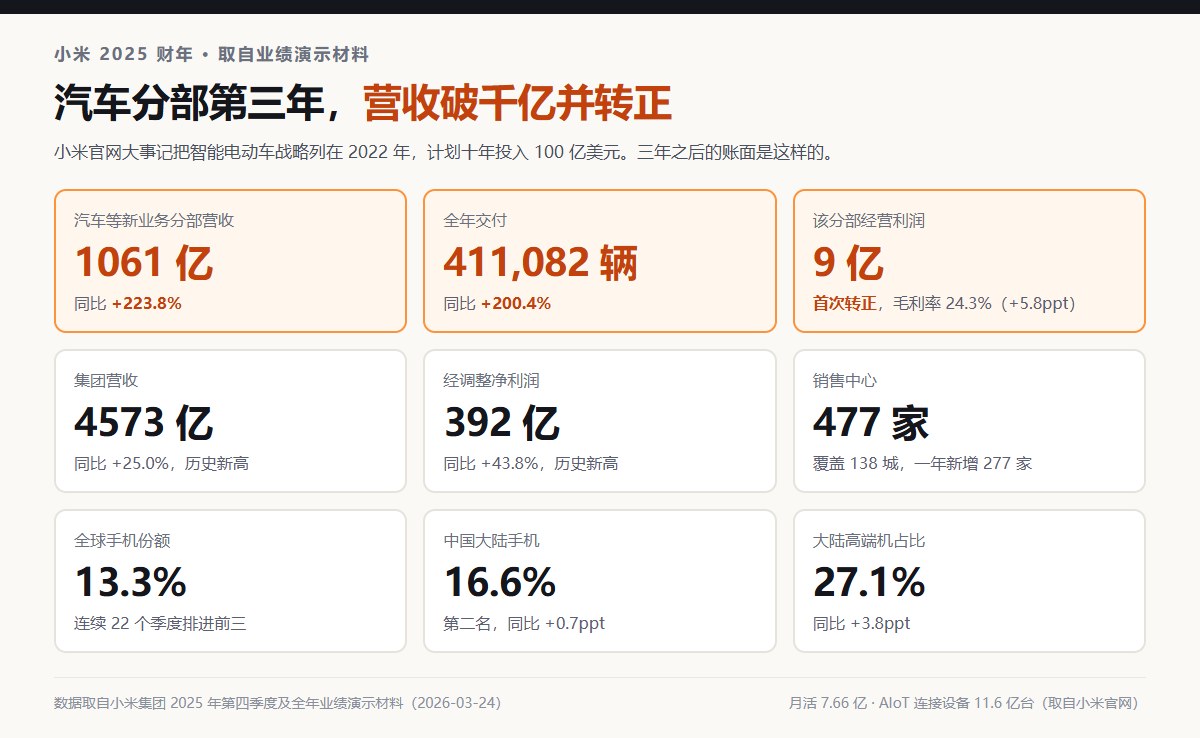Click the label "该分部经营利润"
Screen dimensions: 1200x738
869,220
